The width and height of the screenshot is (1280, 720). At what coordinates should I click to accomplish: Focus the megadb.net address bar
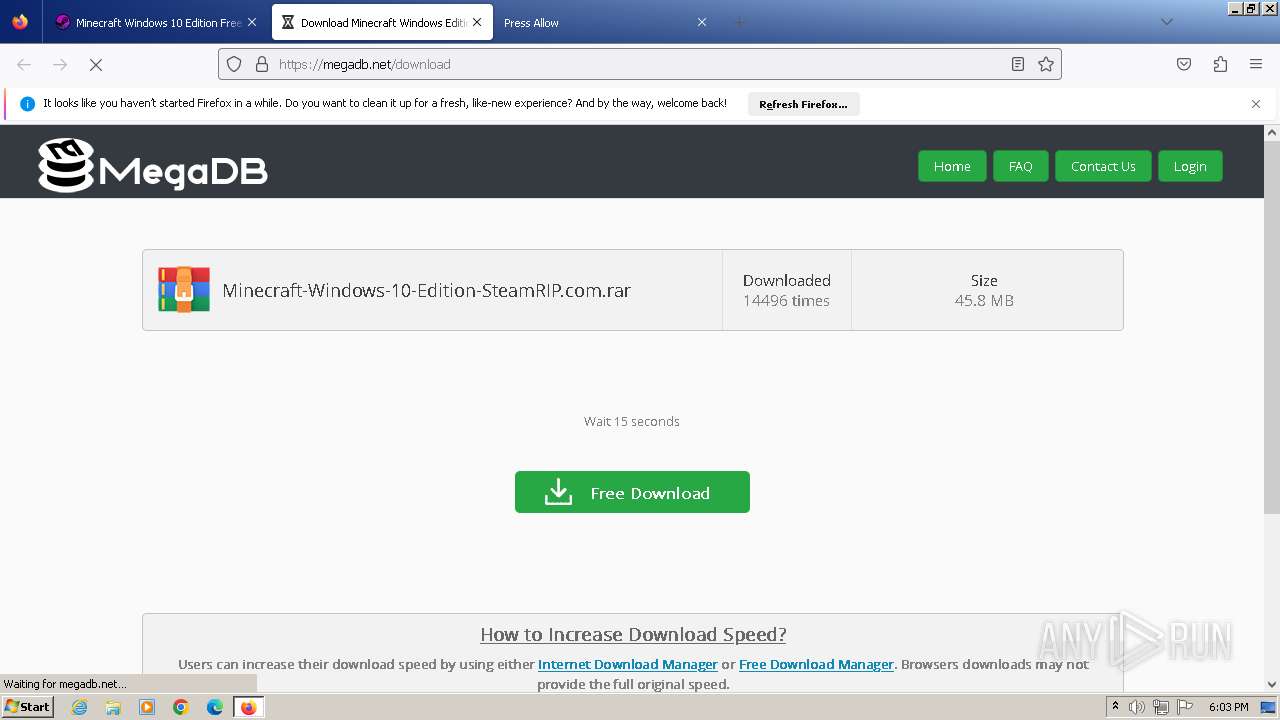[640, 64]
